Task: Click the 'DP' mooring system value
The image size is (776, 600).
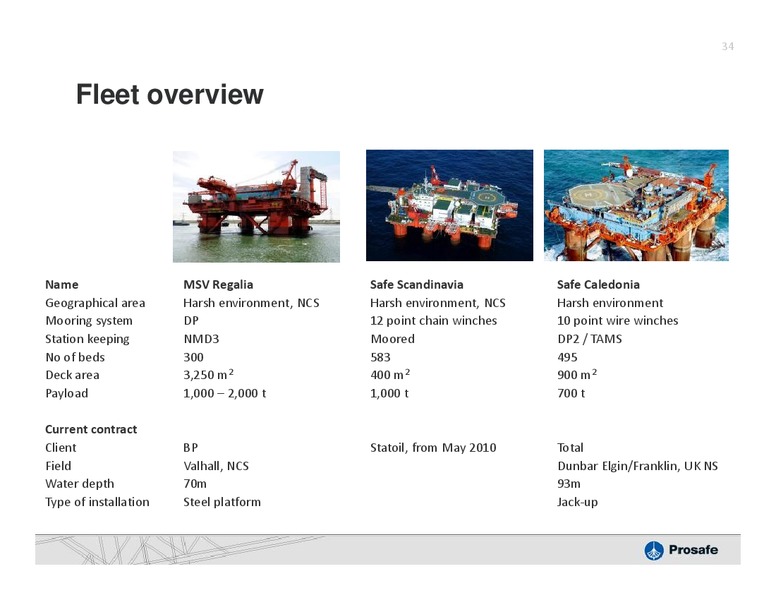Action: coord(191,321)
